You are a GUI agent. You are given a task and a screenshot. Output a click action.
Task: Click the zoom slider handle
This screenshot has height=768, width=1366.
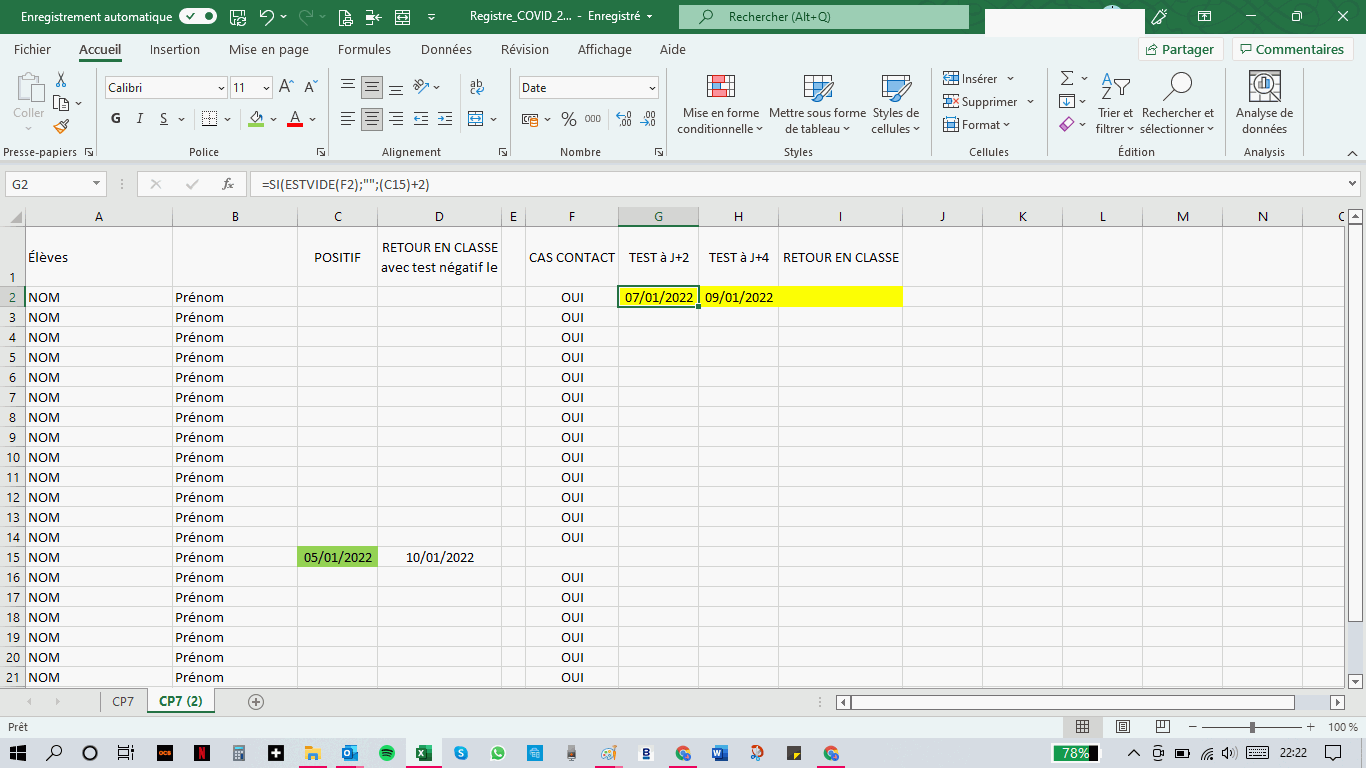1252,727
